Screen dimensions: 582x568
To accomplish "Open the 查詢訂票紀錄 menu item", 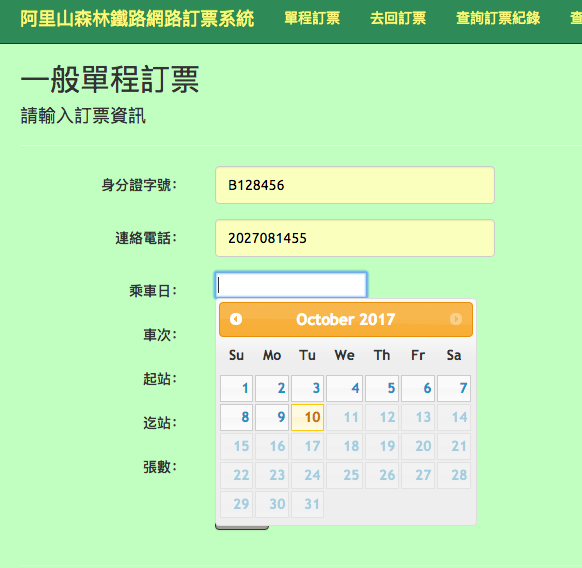I will coord(498,18).
